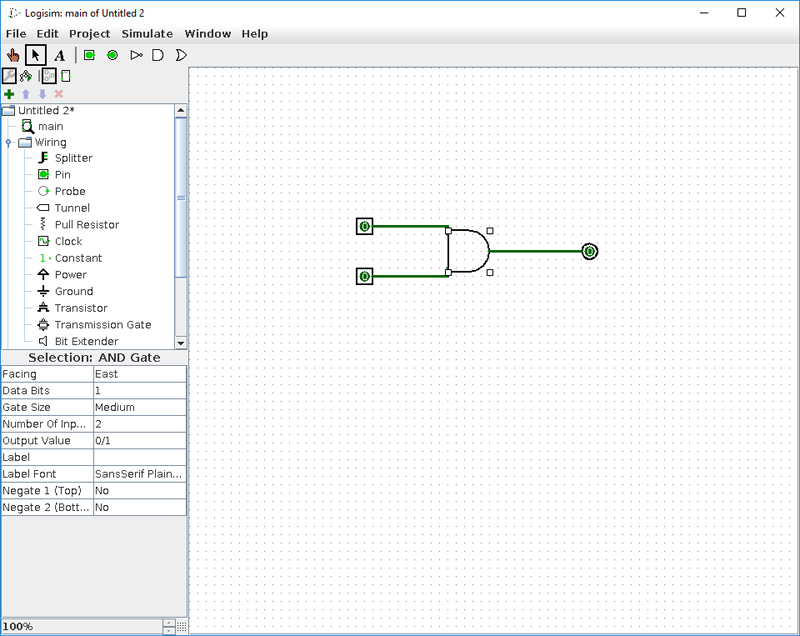This screenshot has width=800, height=636.
Task: Collapse the Wiring folder in the explorer
Action: click(x=9, y=142)
